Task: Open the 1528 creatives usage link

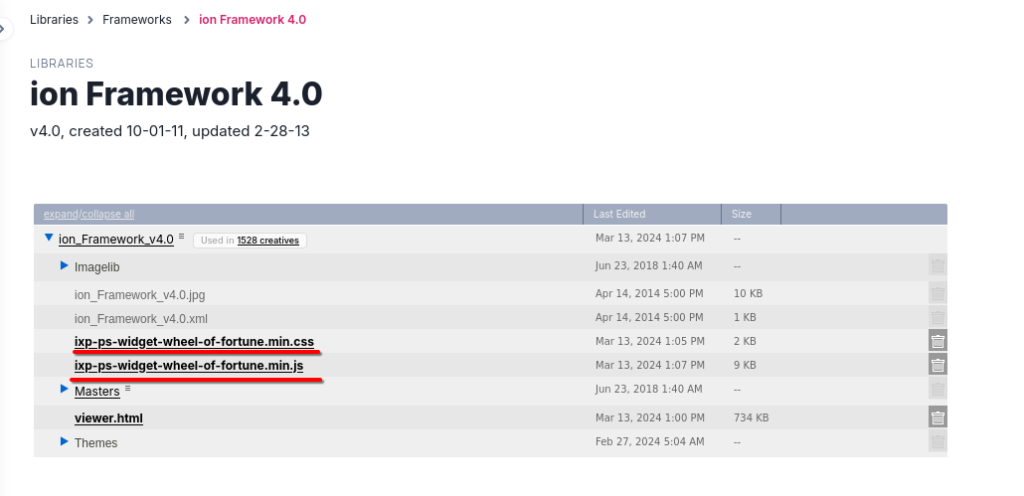Action: point(267,240)
